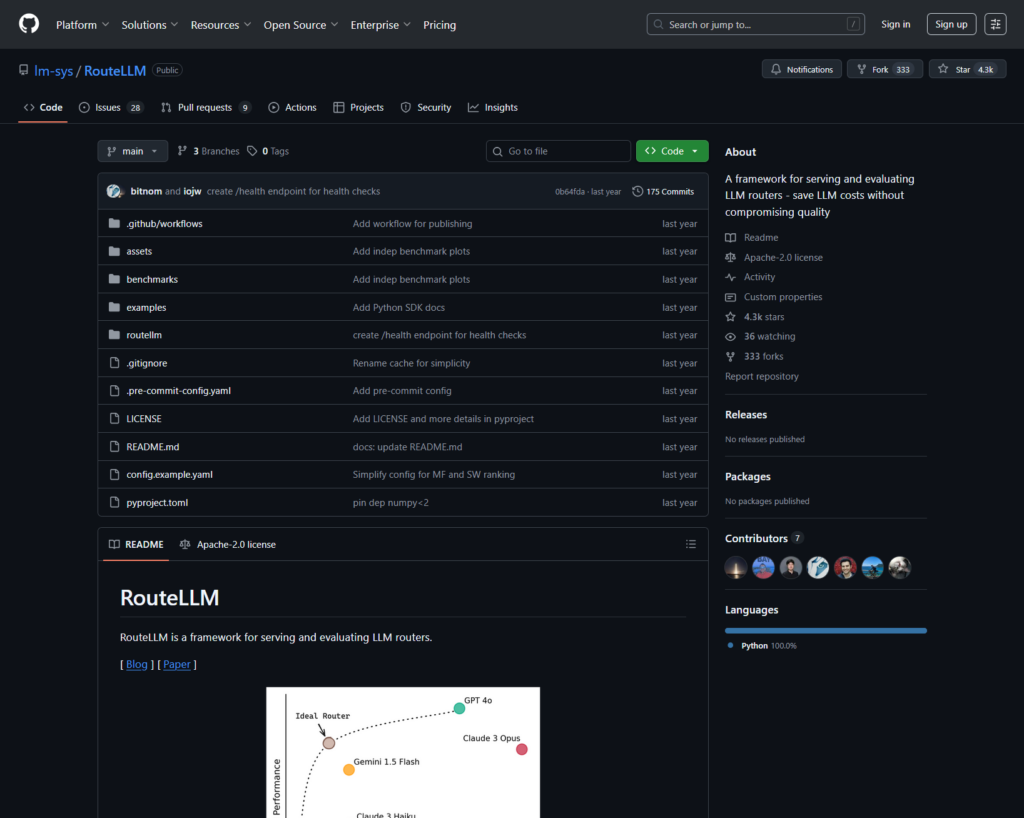Image resolution: width=1024 pixels, height=818 pixels.
Task: Open the main branch dropdown
Action: [132, 151]
